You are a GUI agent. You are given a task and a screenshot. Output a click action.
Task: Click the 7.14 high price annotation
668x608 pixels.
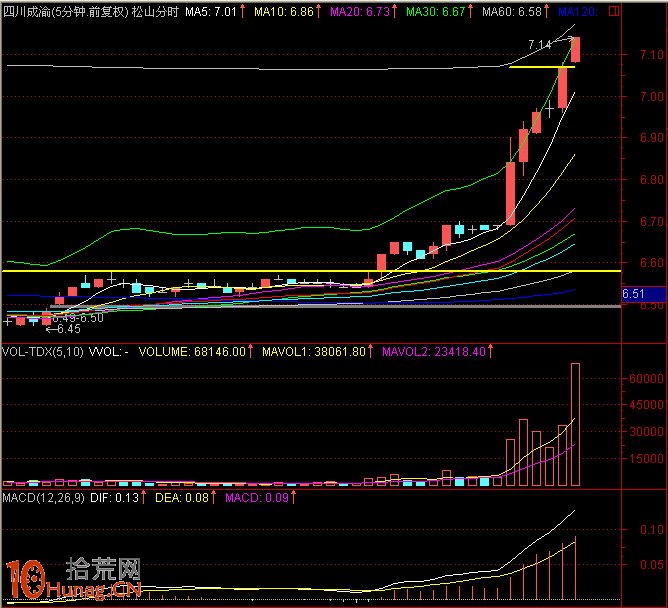tap(539, 44)
